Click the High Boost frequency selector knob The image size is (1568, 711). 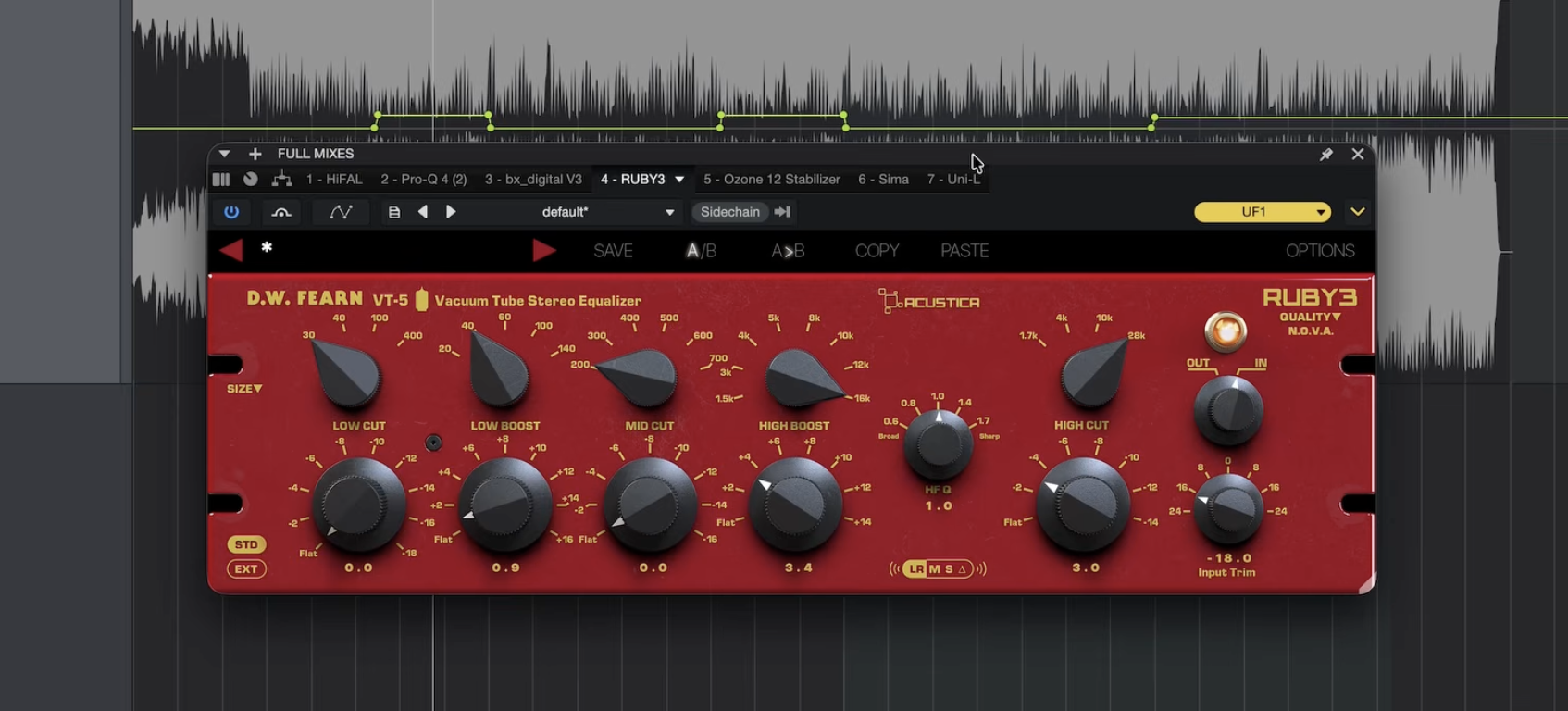click(x=803, y=378)
